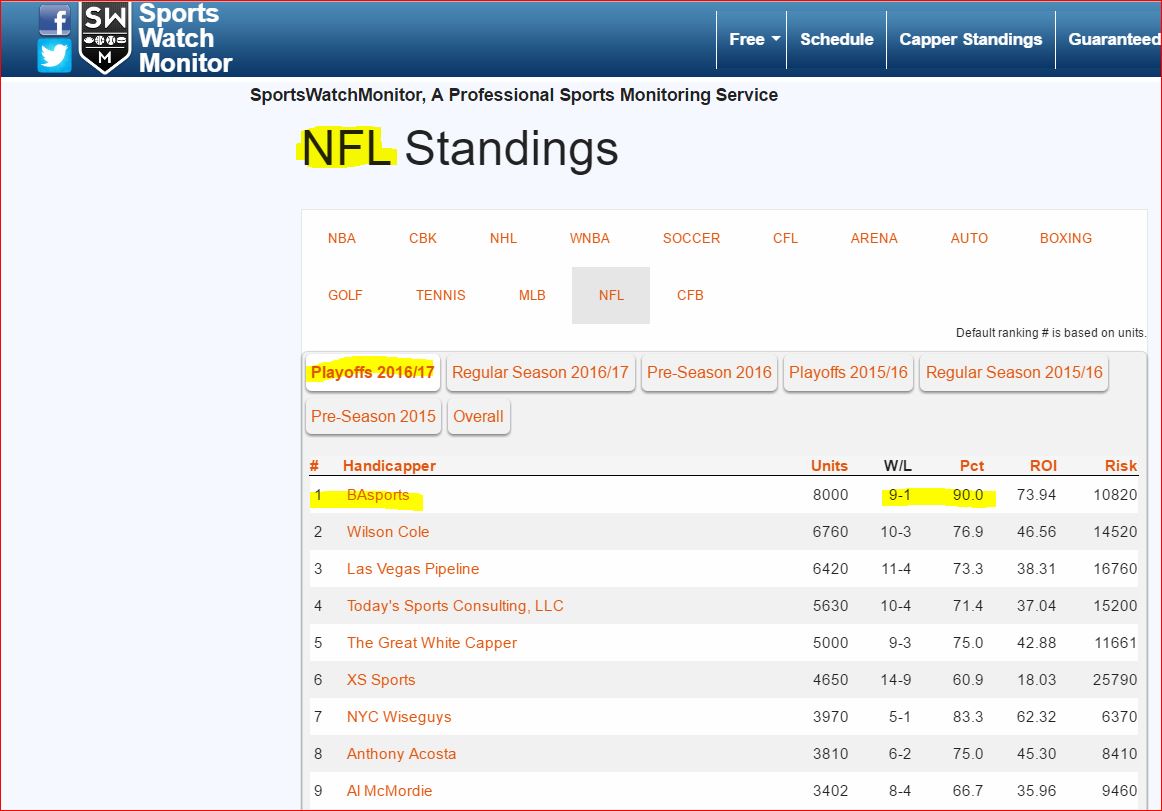Select the GOLF sport tab

(345, 295)
